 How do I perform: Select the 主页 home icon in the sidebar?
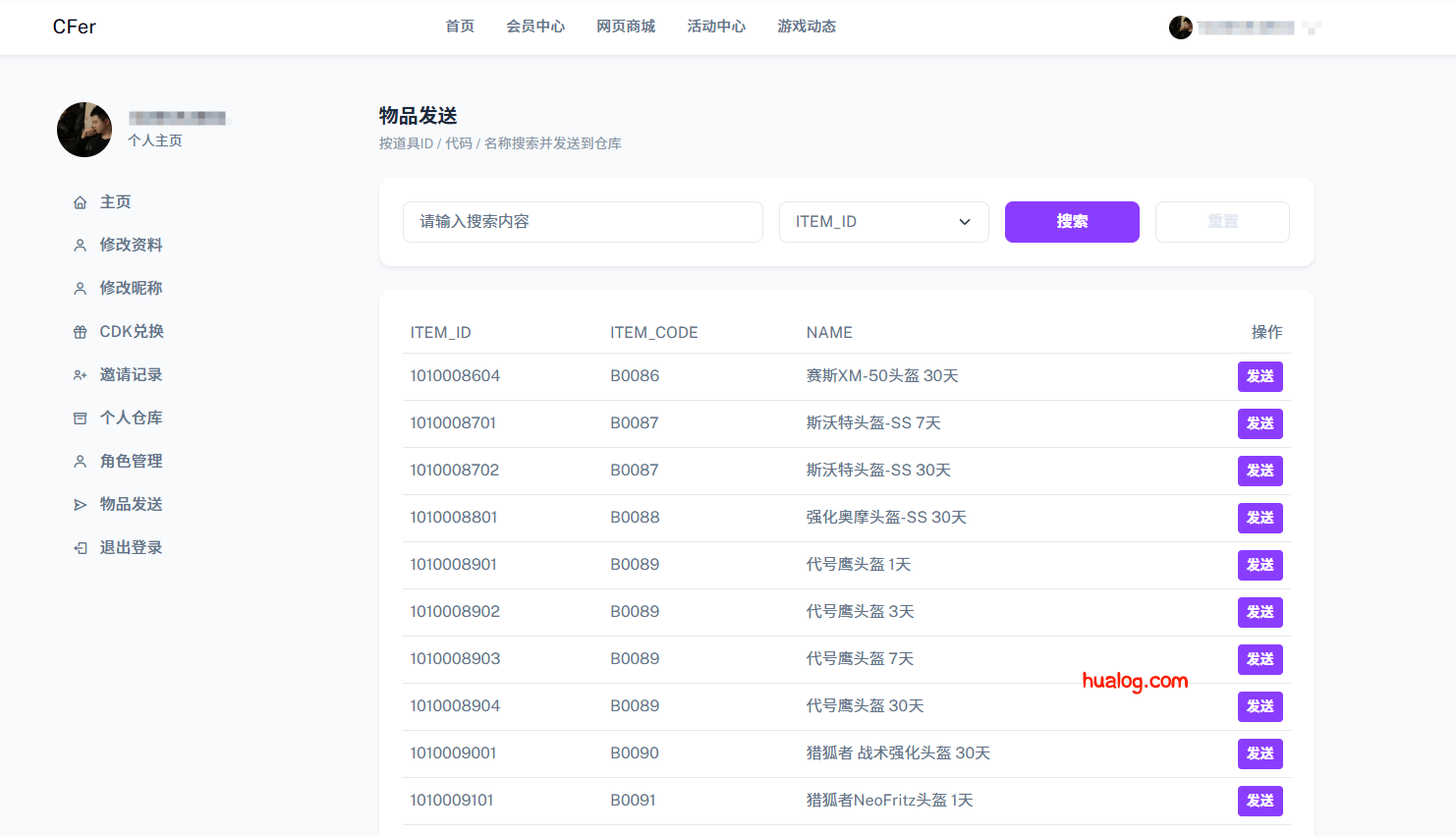tap(81, 201)
